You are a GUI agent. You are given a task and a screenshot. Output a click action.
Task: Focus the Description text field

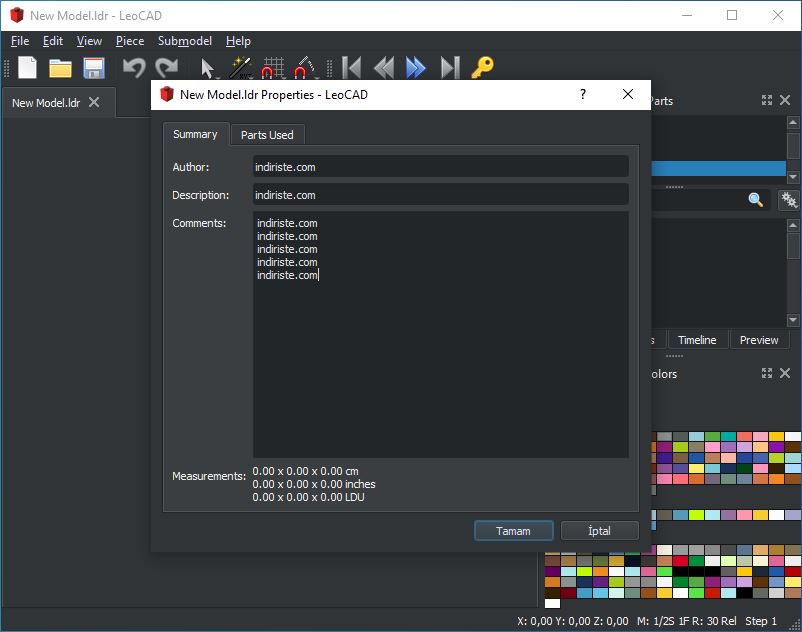(440, 195)
